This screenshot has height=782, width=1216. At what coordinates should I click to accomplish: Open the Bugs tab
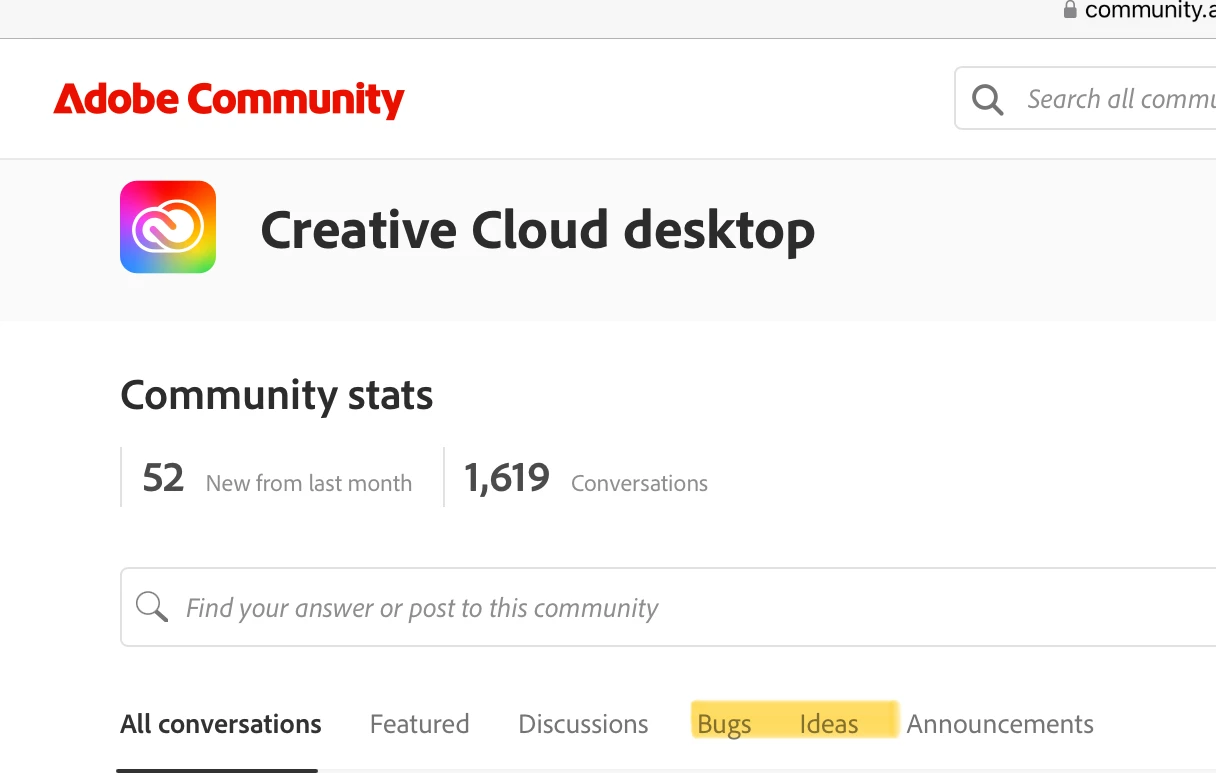pyautogui.click(x=724, y=724)
